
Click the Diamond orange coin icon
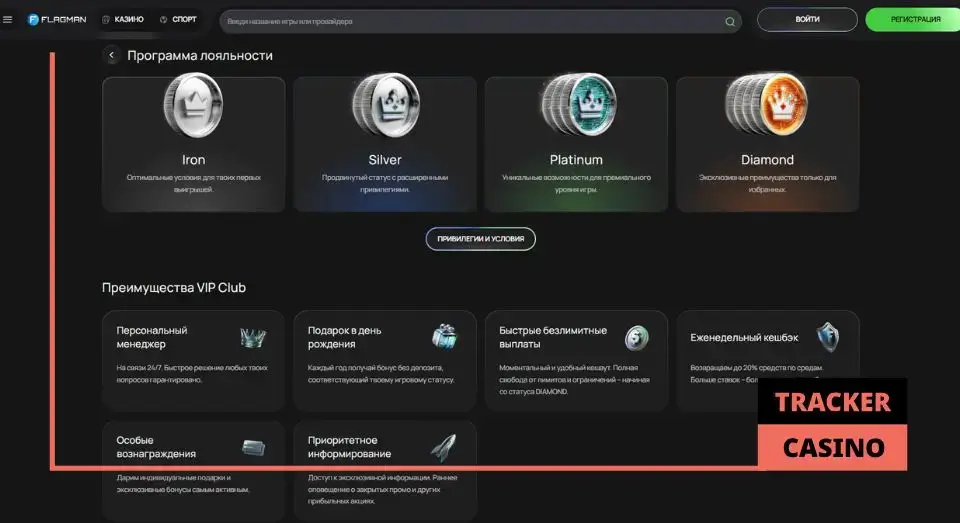[x=766, y=106]
